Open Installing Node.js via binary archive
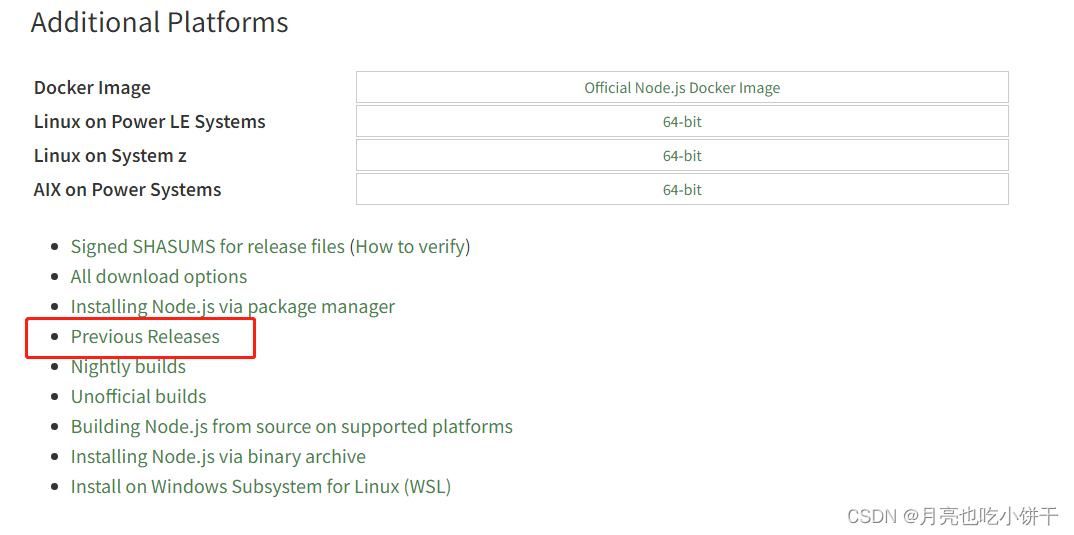Viewport: 1074px width, 535px height. coord(218,456)
